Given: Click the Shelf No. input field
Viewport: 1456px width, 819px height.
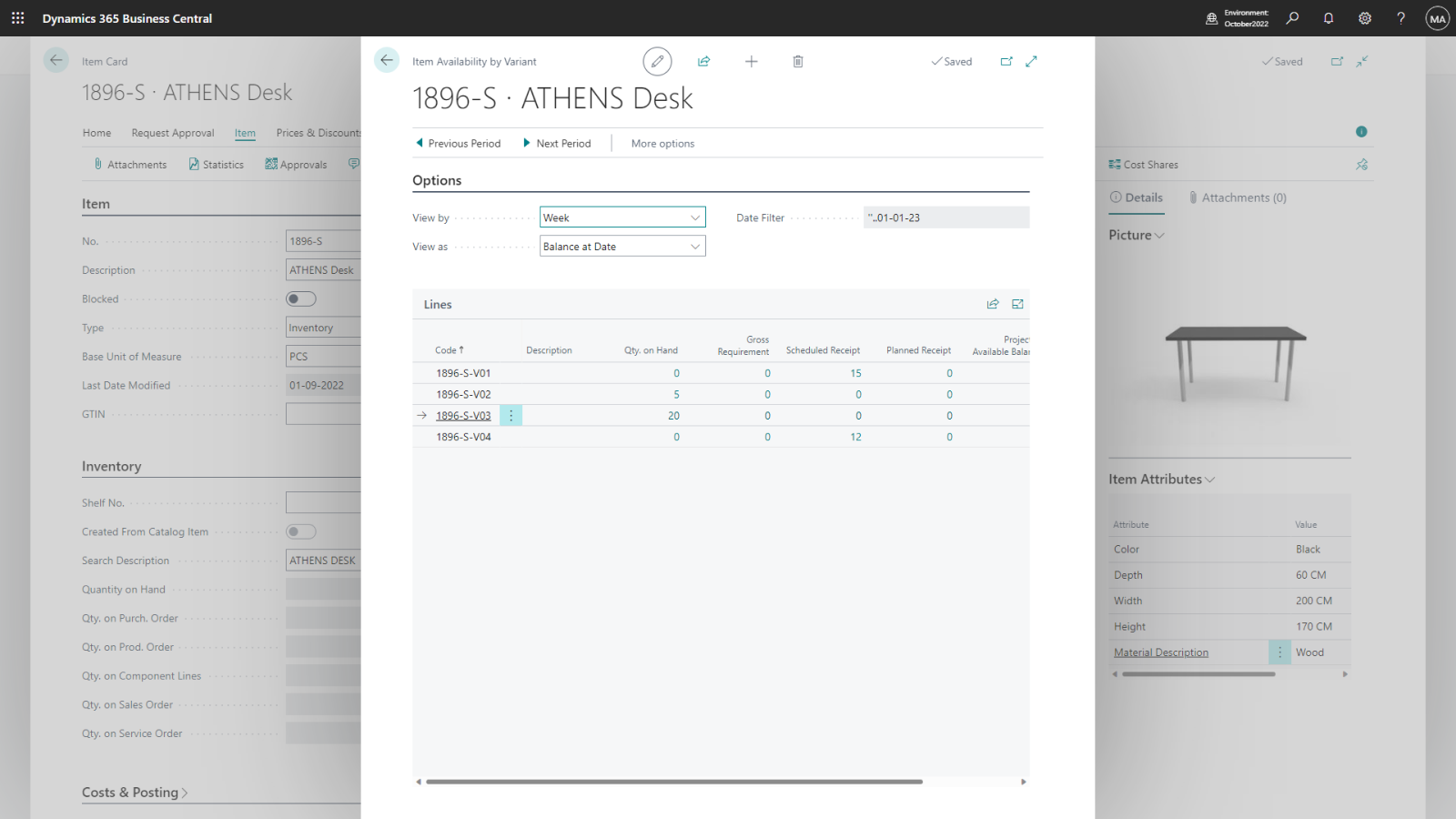Looking at the screenshot, I should click(323, 502).
